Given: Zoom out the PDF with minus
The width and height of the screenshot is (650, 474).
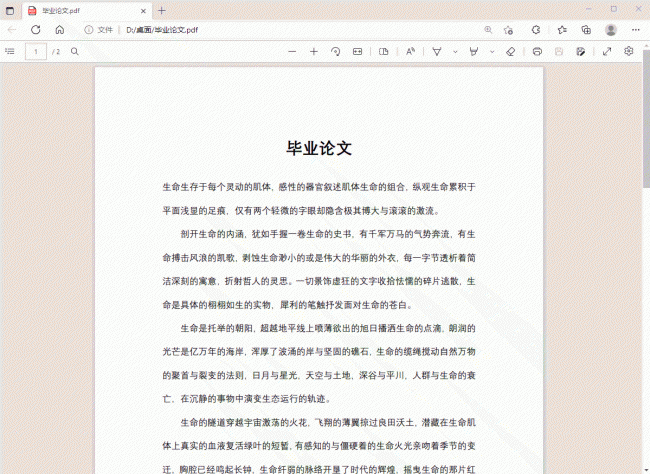Looking at the screenshot, I should [x=292, y=51].
